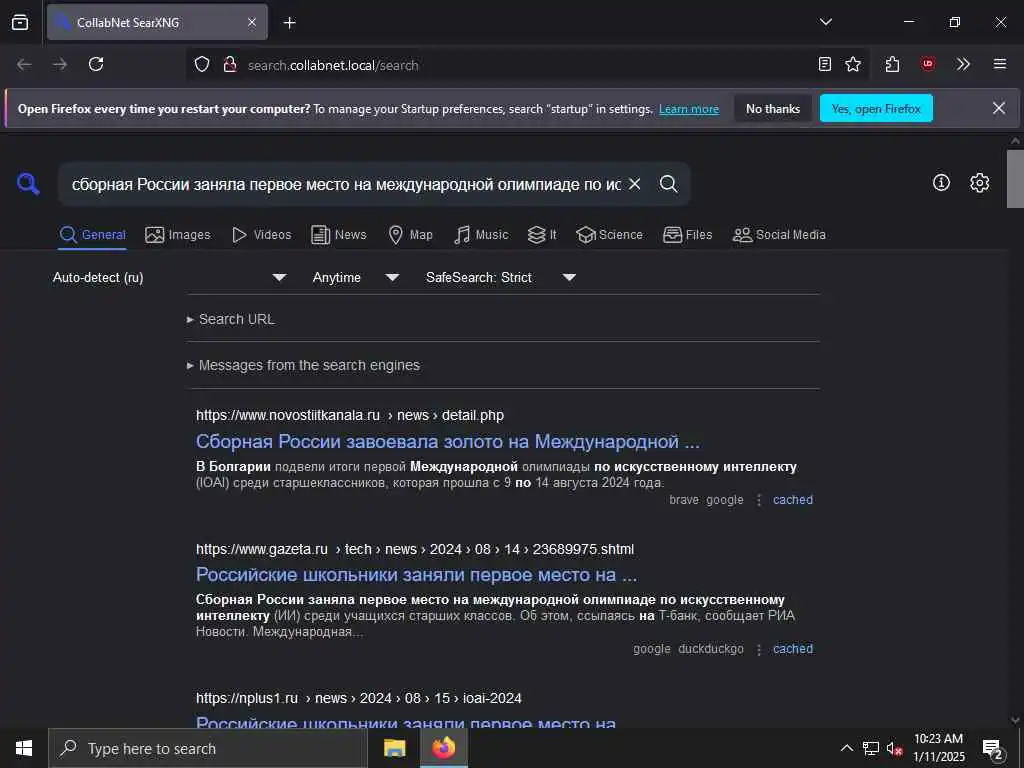The image size is (1024, 768).
Task: Open novostiitkanala.ru result URL
Action: [350, 415]
